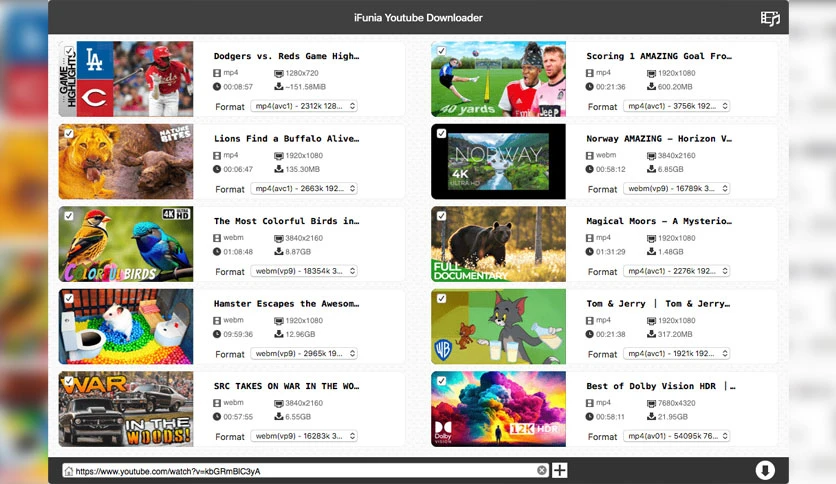Click the title 'The Most Colorful Birds in…'
836x484 pixels.
286,221
